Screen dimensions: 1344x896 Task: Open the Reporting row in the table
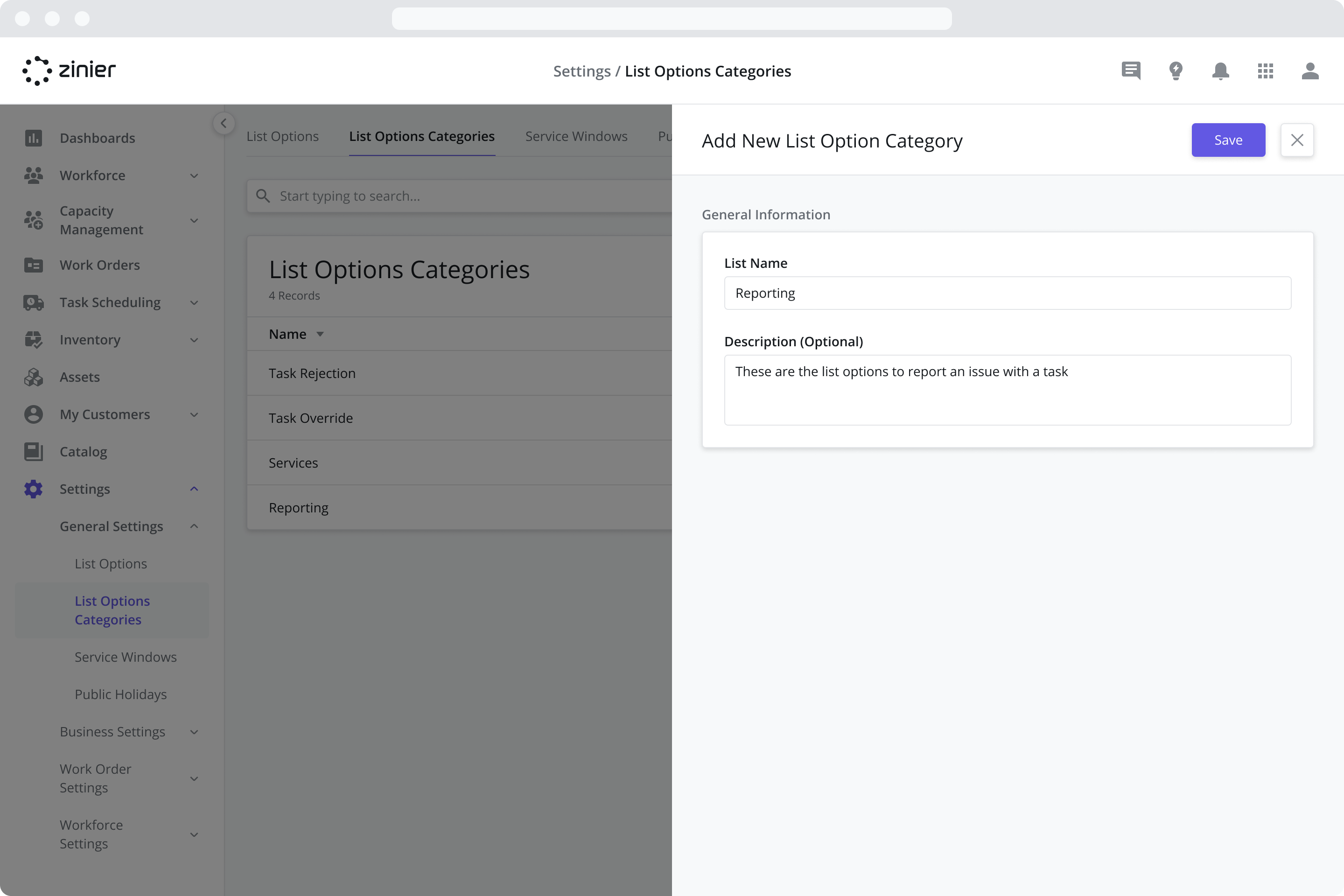[459, 507]
